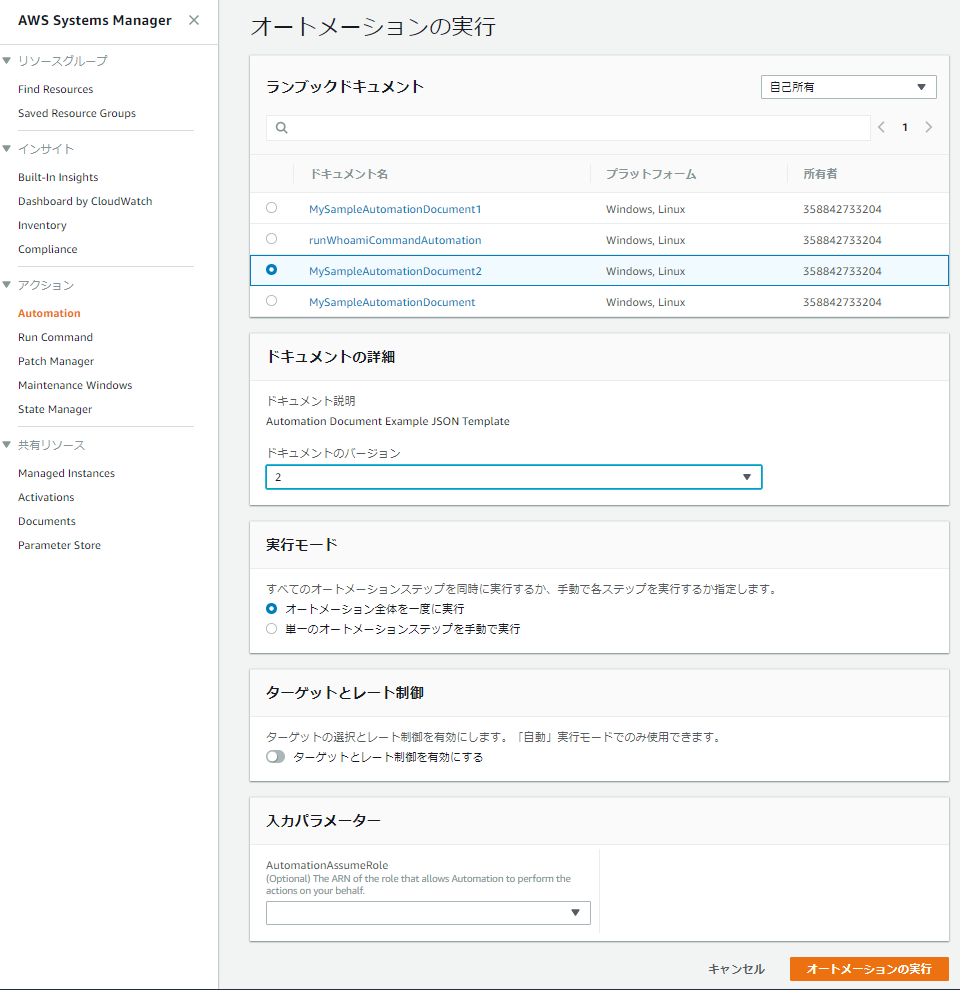Focus the runbook document search field
The width and height of the screenshot is (960, 990).
click(x=568, y=128)
